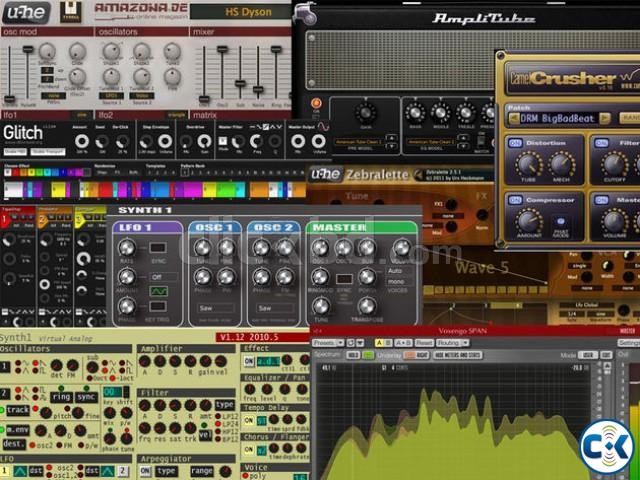Open the oscillators section tab
640x480 pixels.
click(x=142, y=32)
